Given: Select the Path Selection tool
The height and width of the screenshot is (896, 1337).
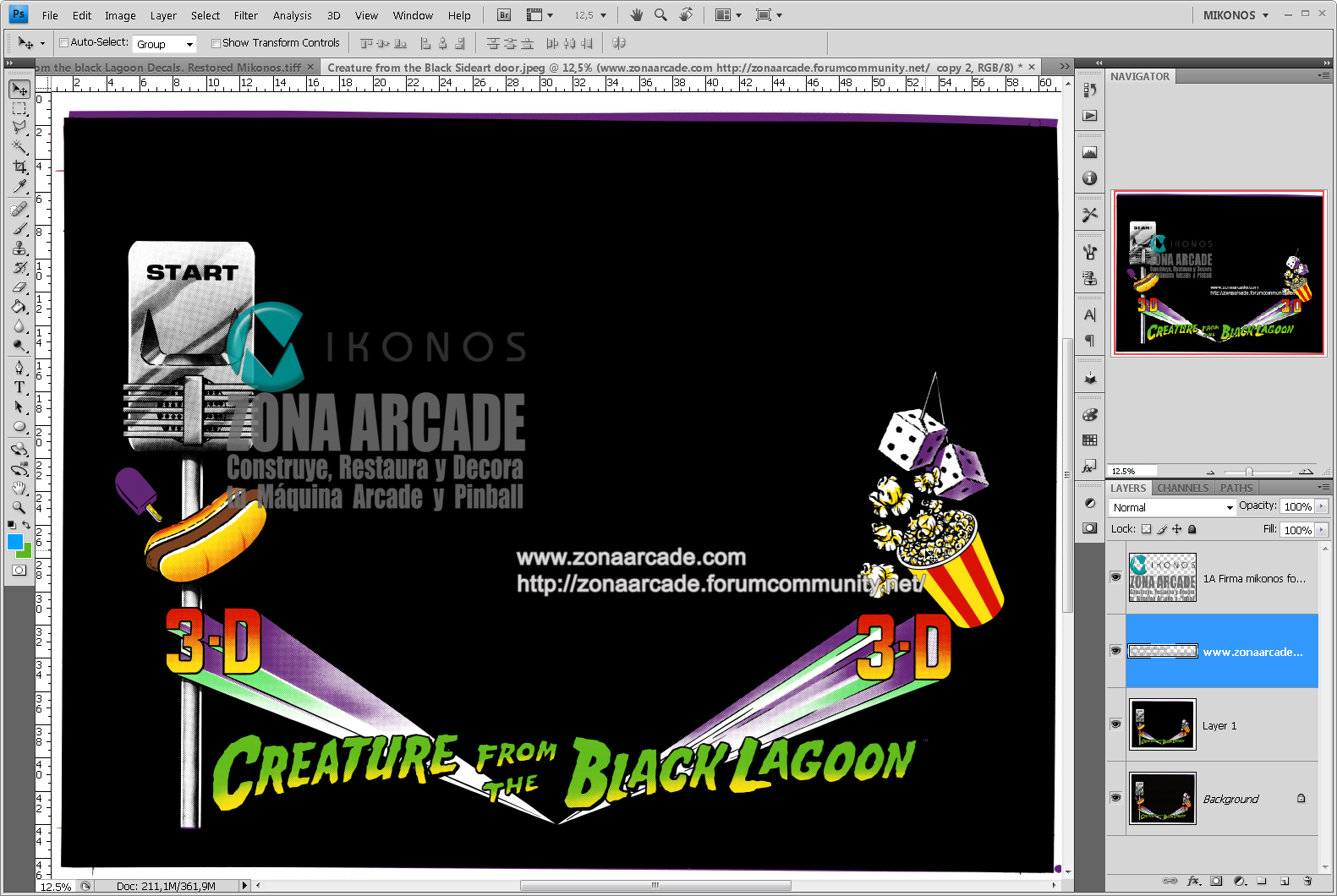Looking at the screenshot, I should pyautogui.click(x=19, y=407).
